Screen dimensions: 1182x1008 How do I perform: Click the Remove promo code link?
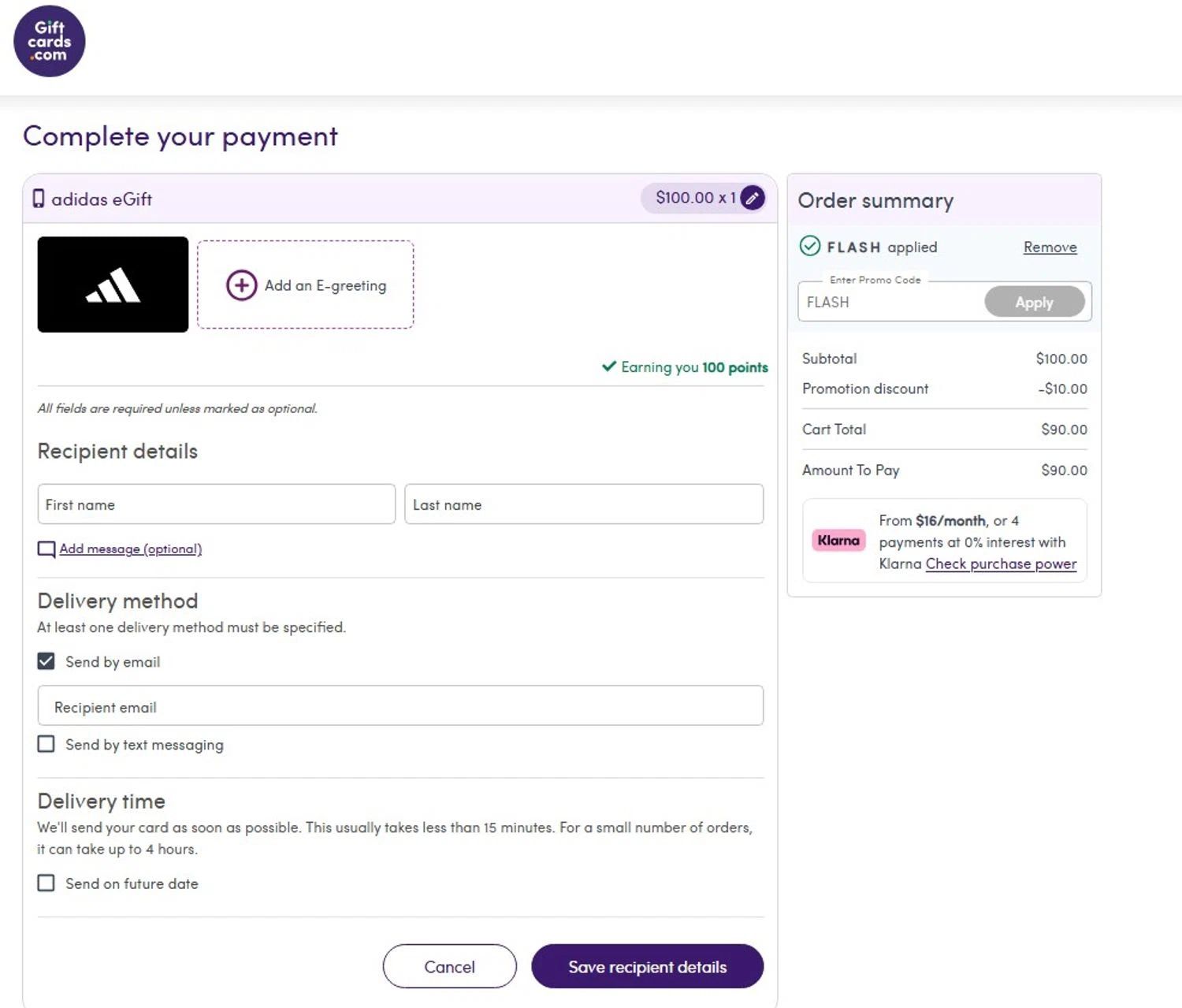click(x=1050, y=247)
